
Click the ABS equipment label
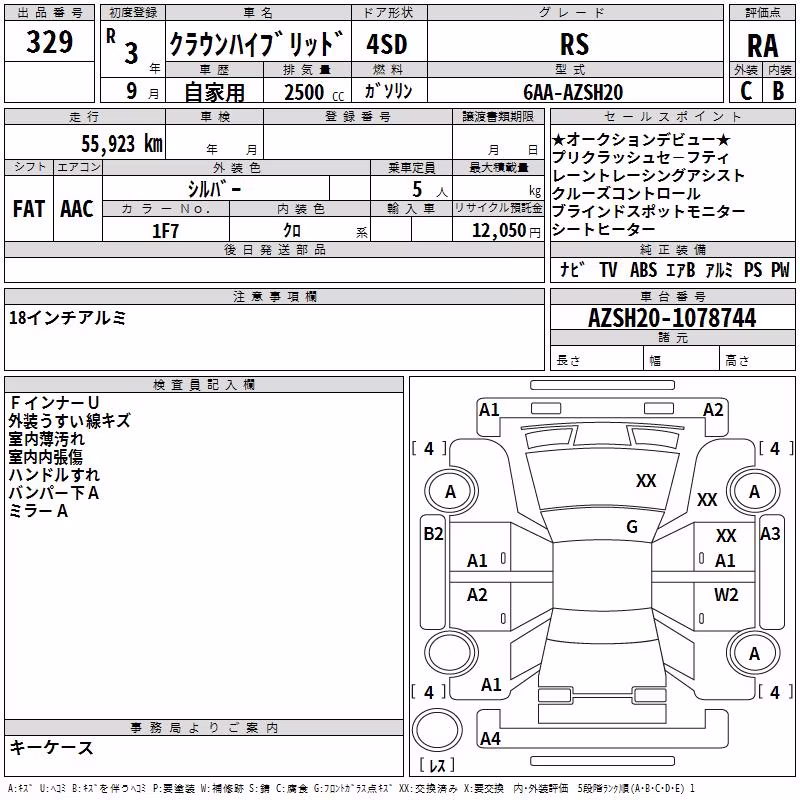point(643,269)
